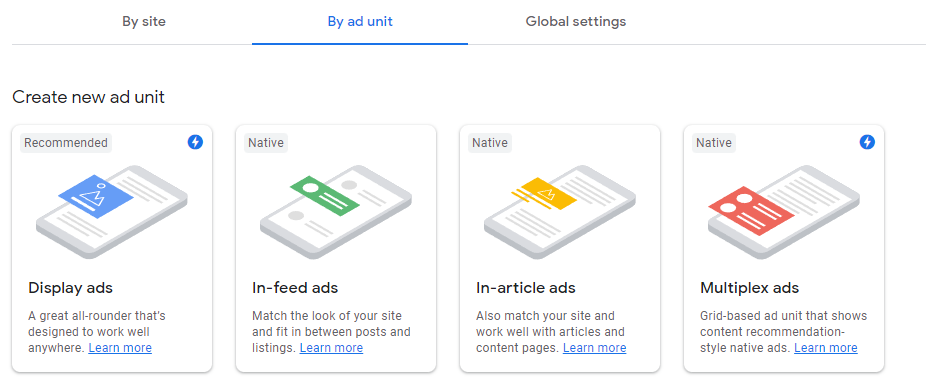
Task: Click the 'Match the look of your site' description
Action: (331, 332)
